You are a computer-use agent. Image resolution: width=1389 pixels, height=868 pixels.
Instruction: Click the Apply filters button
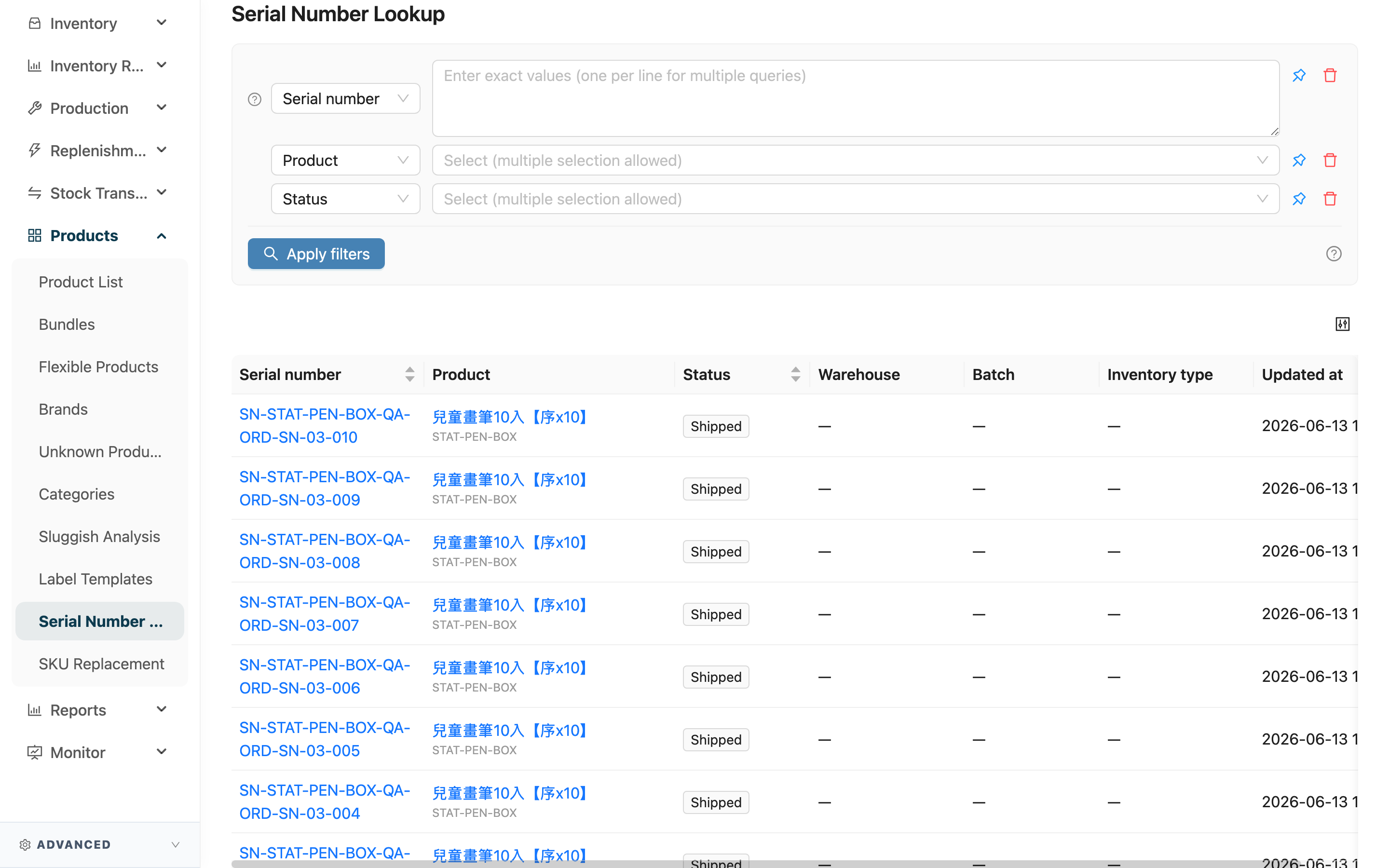pos(316,254)
